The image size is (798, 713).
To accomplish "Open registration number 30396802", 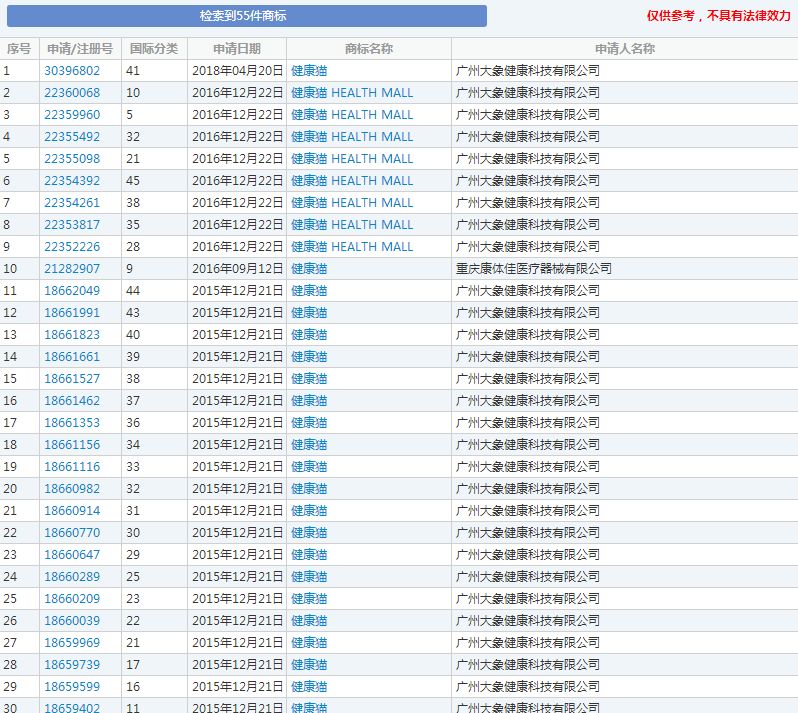I will point(72,71).
